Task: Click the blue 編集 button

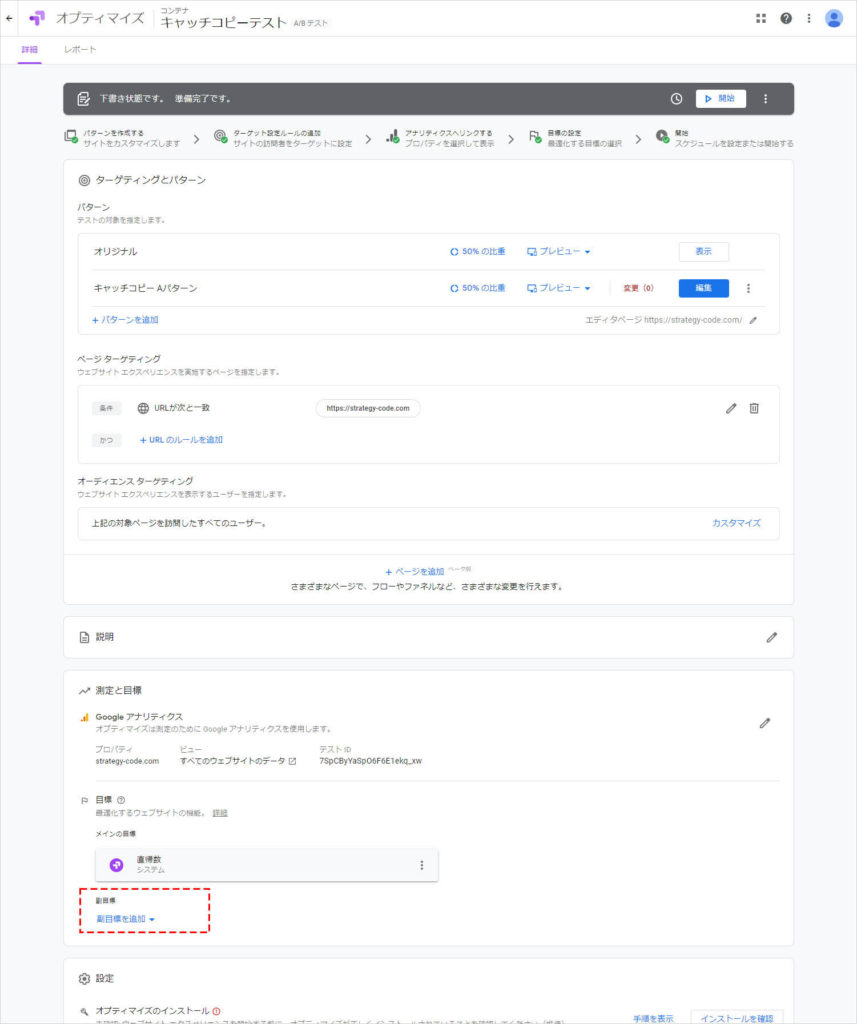Action: point(703,288)
